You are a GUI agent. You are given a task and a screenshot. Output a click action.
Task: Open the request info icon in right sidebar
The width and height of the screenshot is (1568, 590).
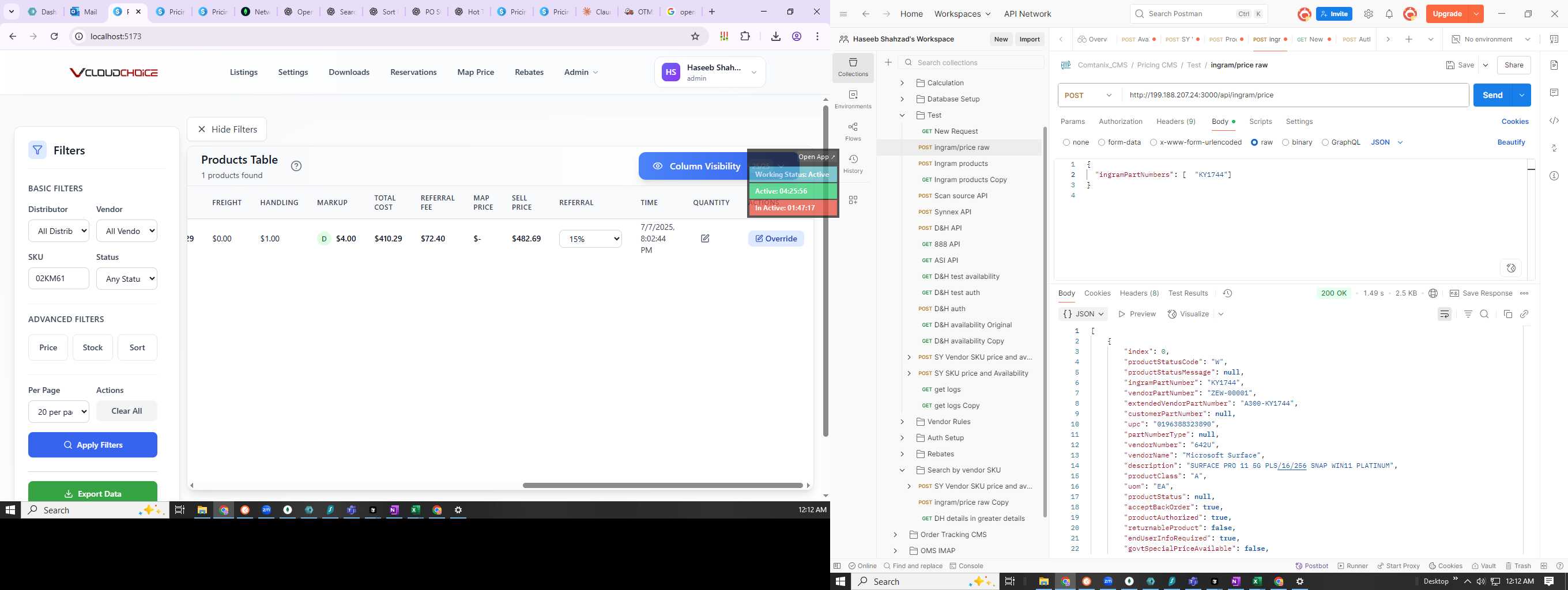click(1554, 176)
